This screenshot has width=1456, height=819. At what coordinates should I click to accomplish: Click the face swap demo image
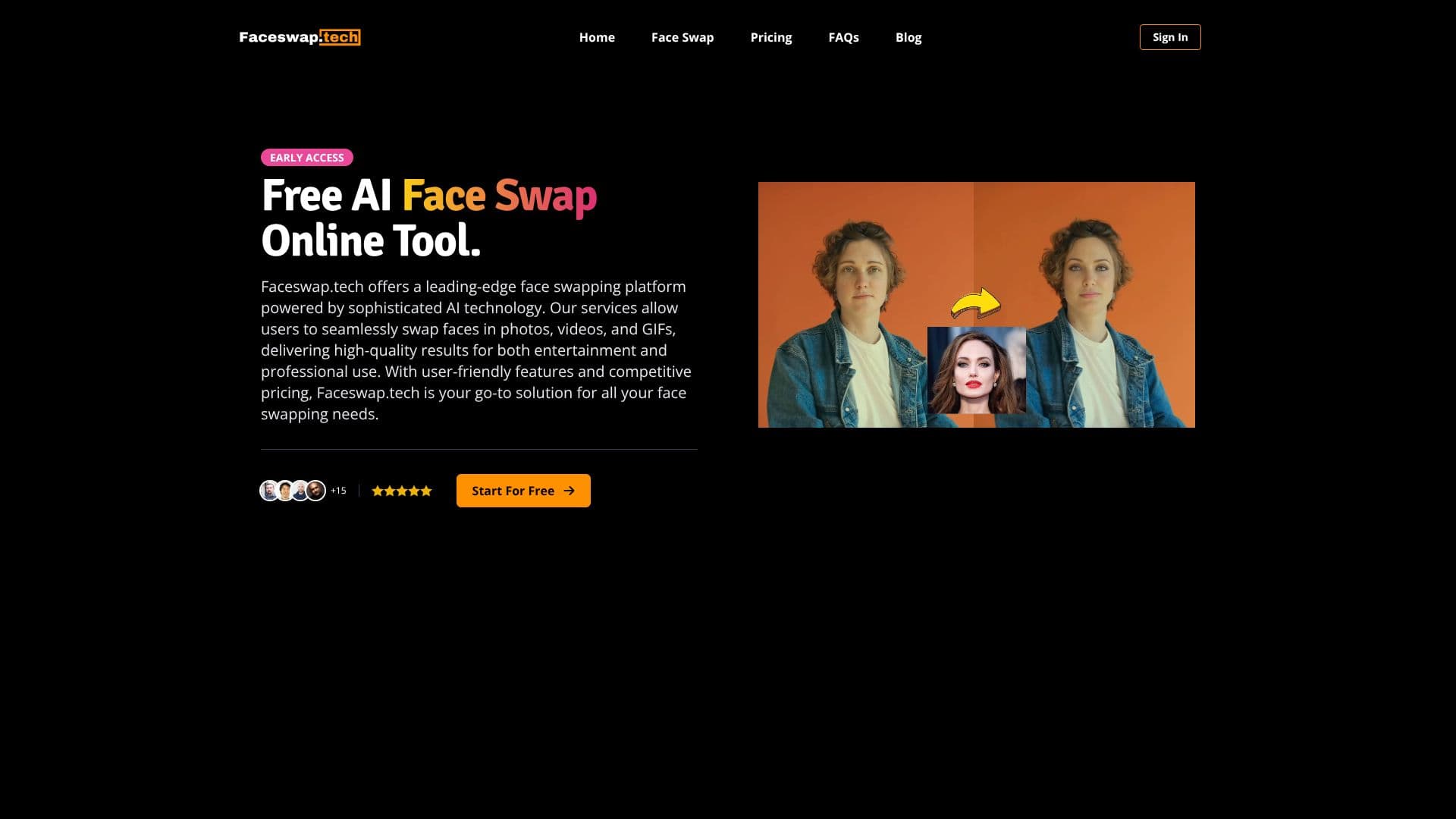coord(977,305)
